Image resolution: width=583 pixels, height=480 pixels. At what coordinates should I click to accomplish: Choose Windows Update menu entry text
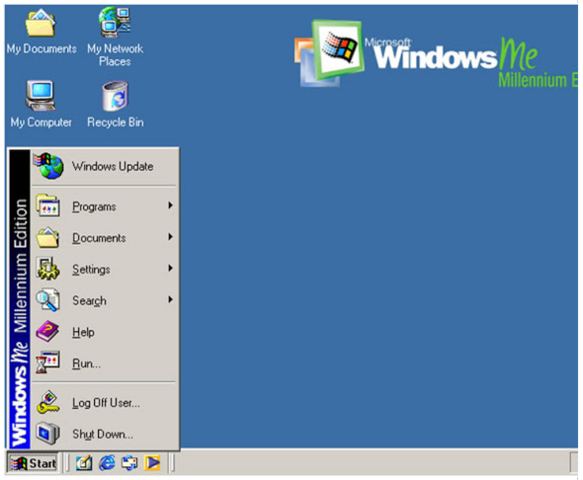click(x=113, y=166)
